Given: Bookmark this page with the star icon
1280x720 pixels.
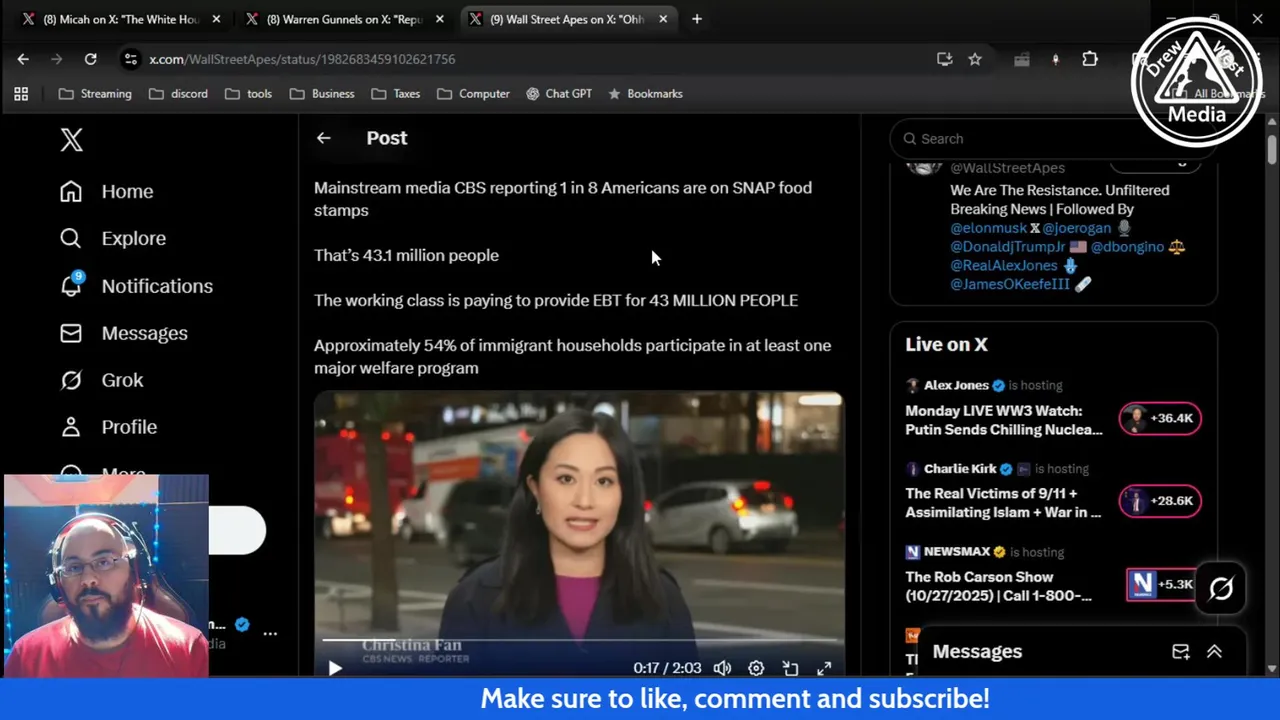Looking at the screenshot, I should tap(975, 59).
